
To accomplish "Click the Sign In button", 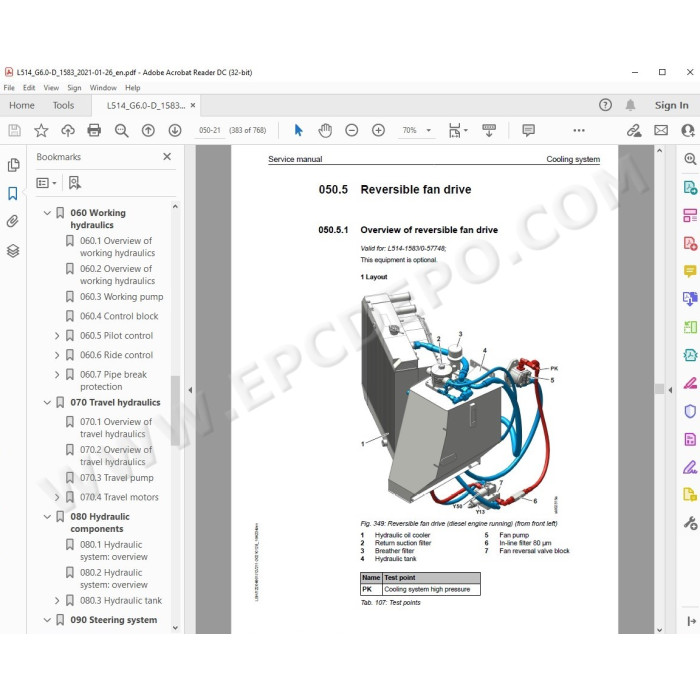I will pyautogui.click(x=671, y=105).
